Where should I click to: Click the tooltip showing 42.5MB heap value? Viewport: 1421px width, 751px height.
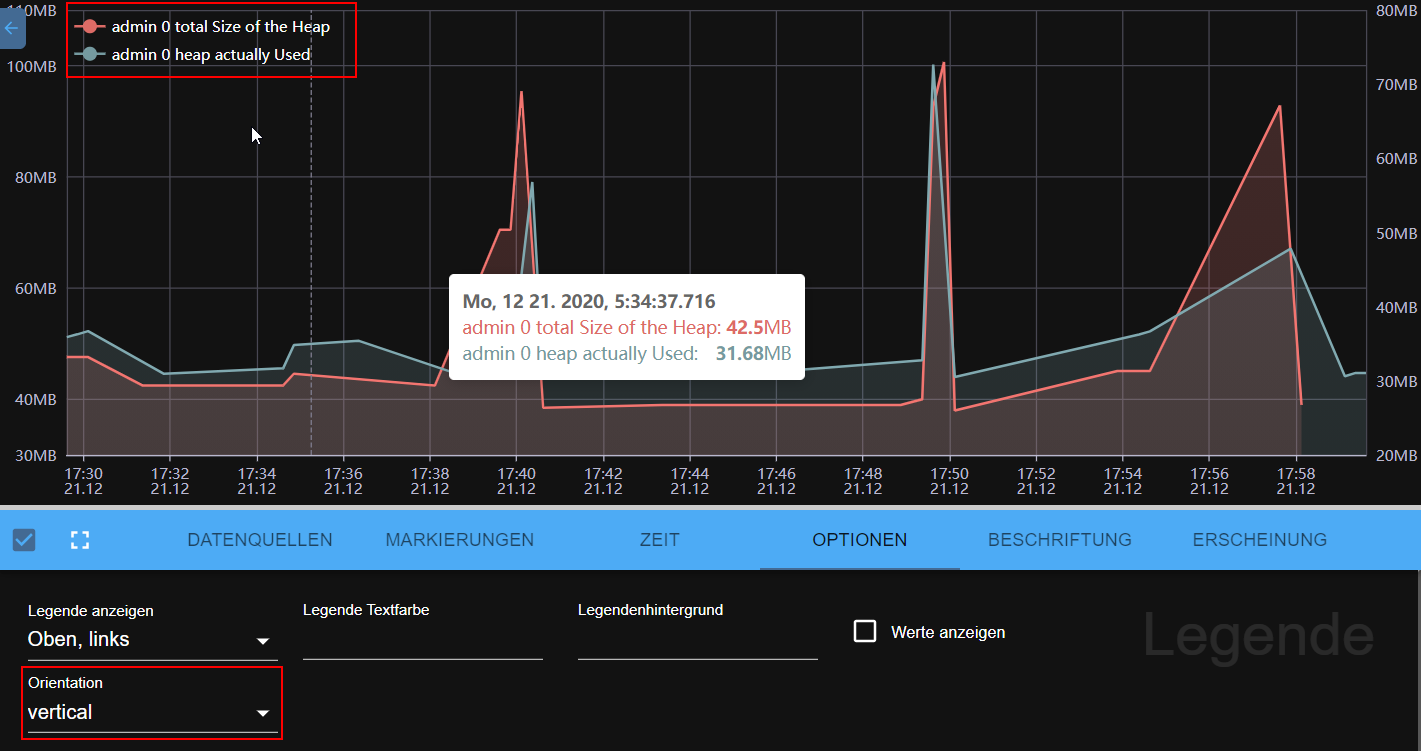point(626,326)
